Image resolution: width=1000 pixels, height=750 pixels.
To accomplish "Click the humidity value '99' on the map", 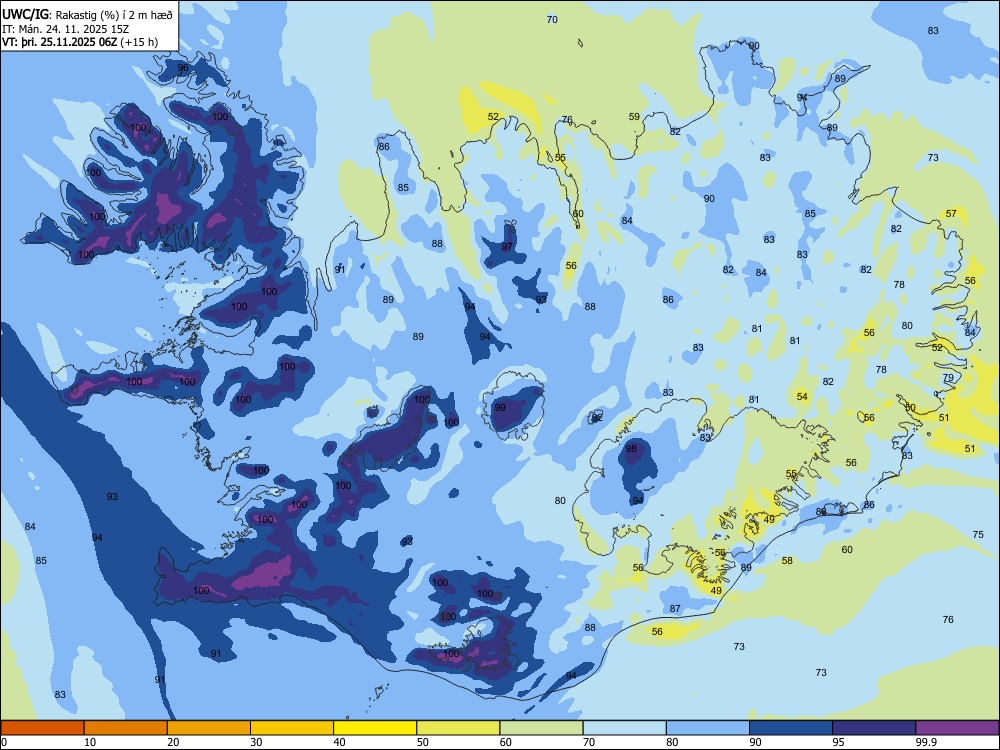I will 500,408.
